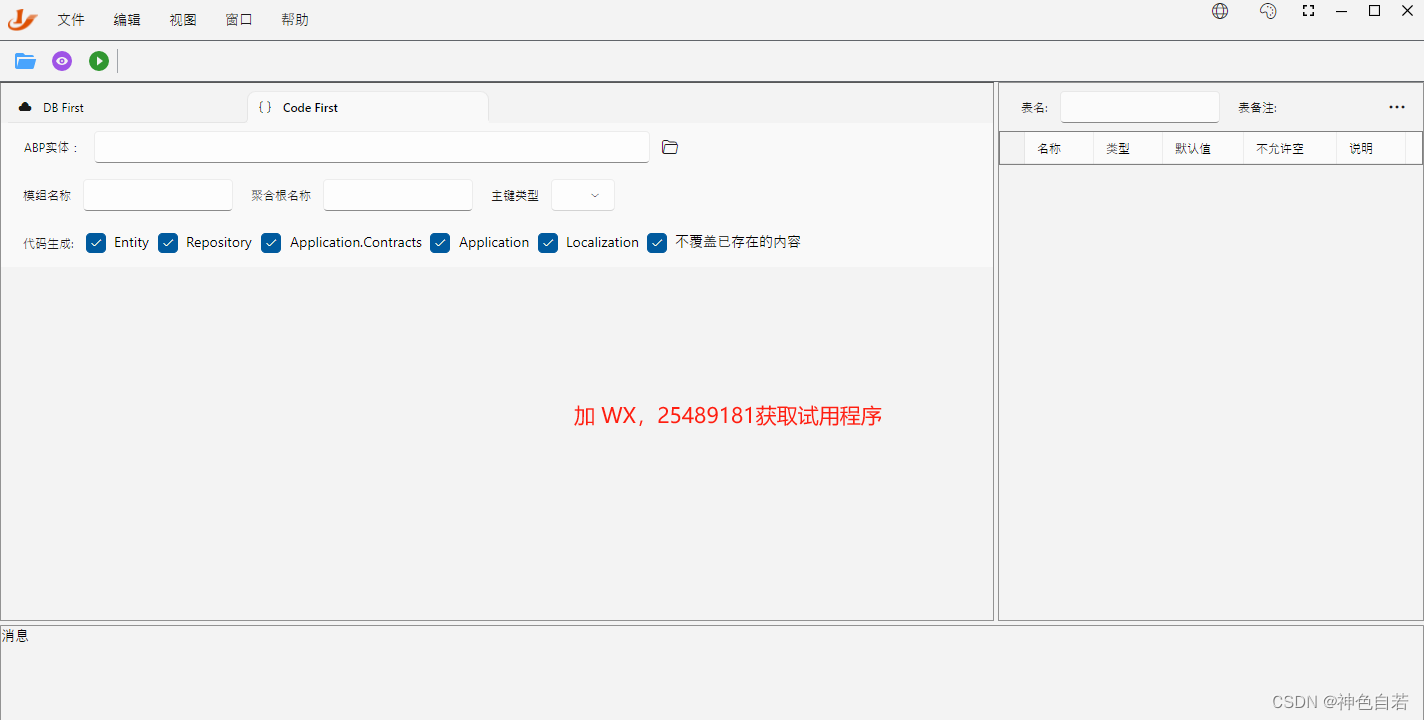The height and width of the screenshot is (720, 1424).
Task: Click the green play run icon
Action: pos(98,61)
